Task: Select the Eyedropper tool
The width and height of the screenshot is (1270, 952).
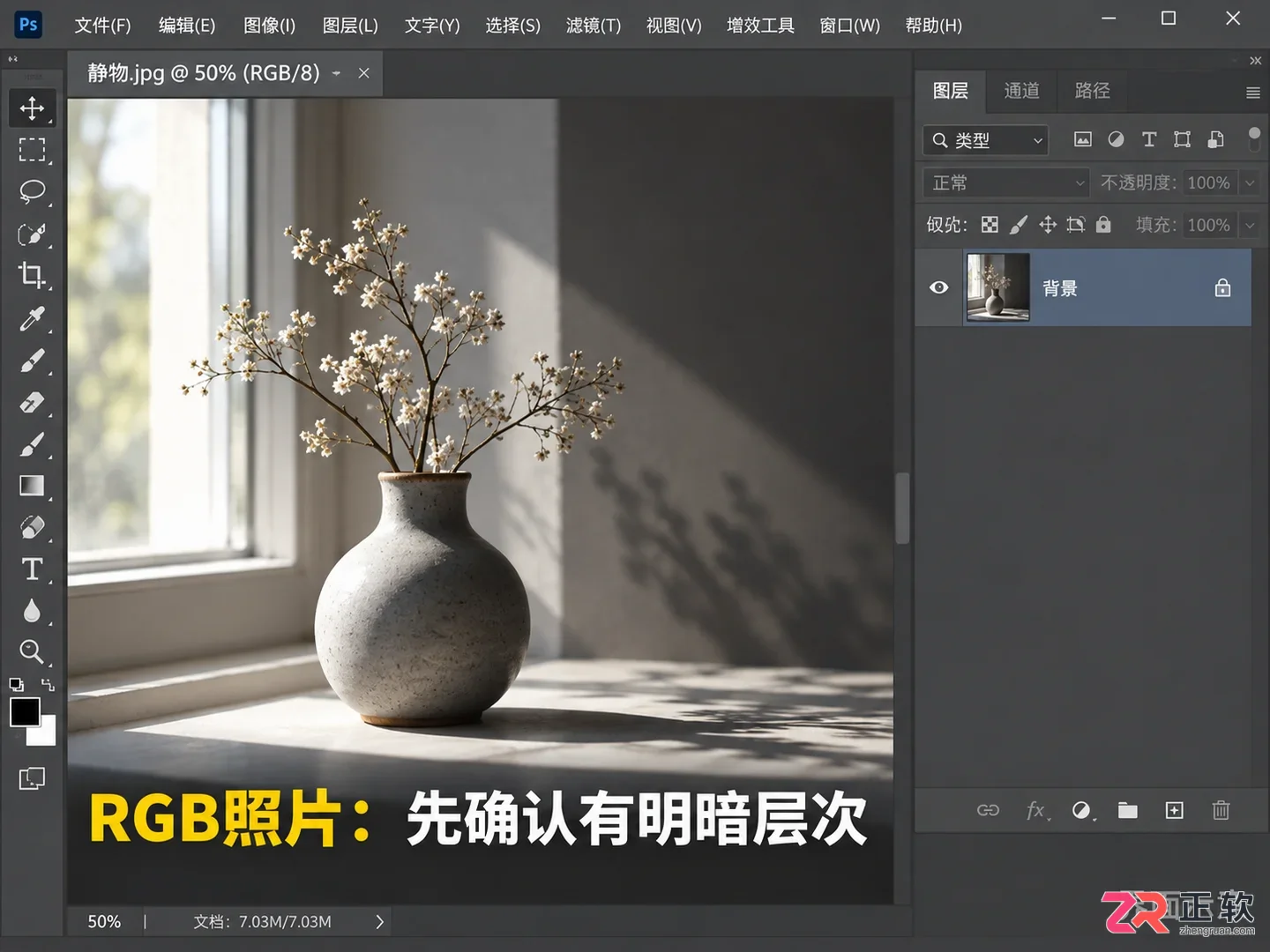Action: (x=33, y=318)
